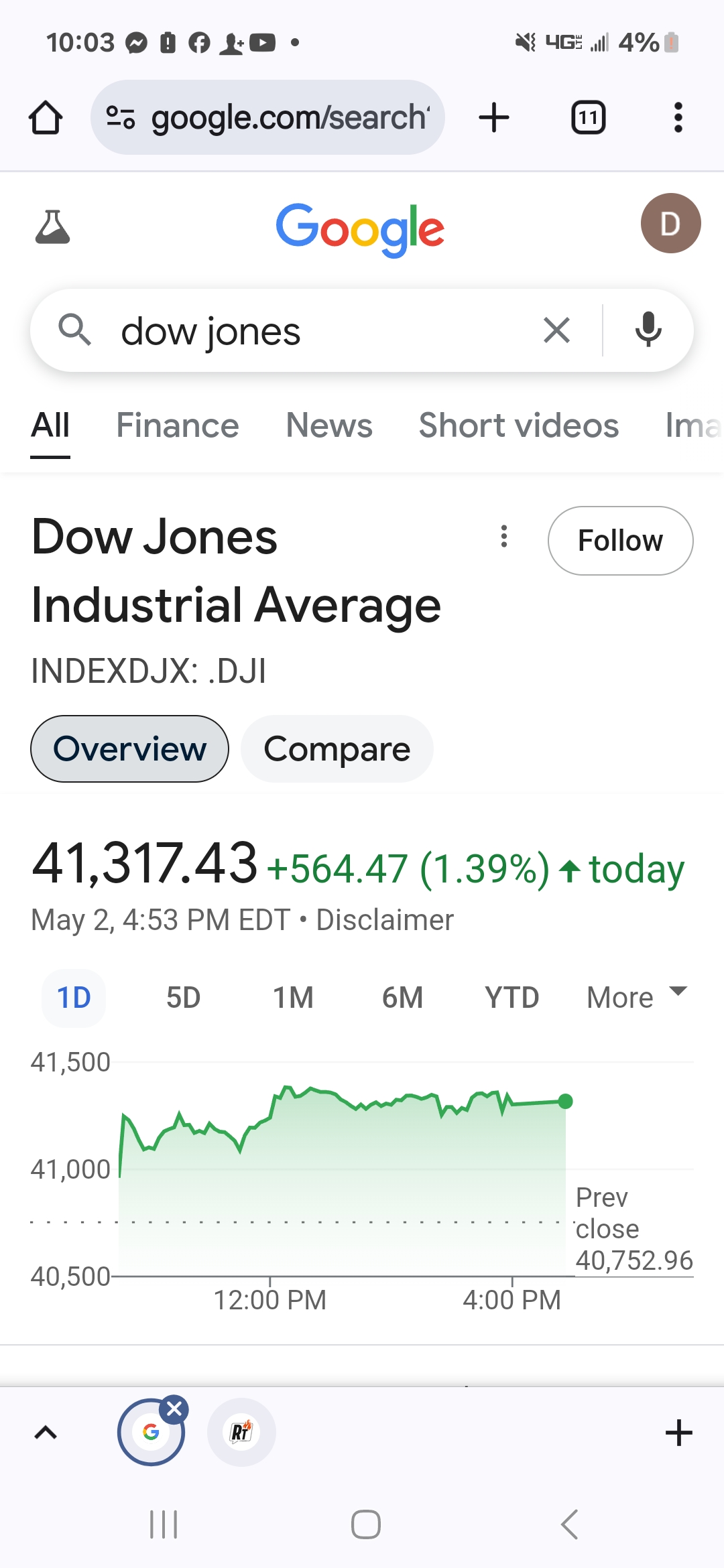Open a new tab with plus icon
The height and width of the screenshot is (1568, 724).
pos(494,117)
